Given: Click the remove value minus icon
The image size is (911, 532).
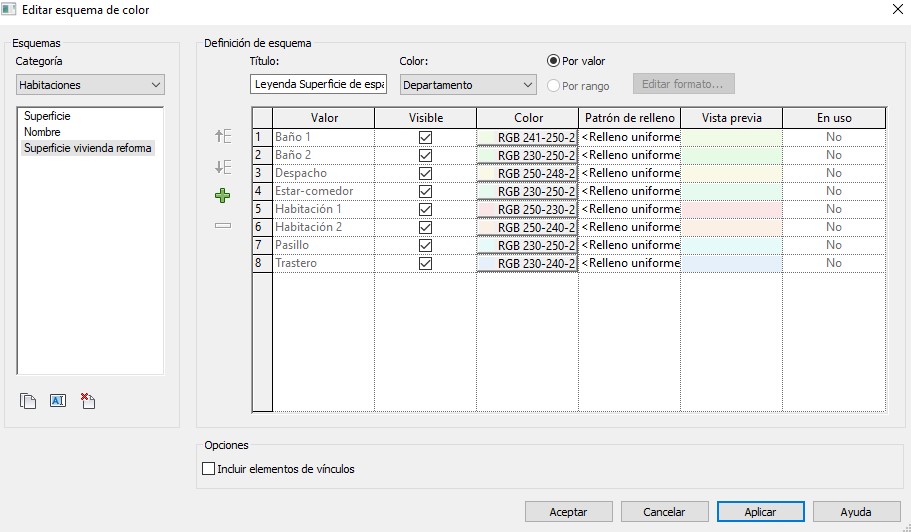Looking at the screenshot, I should [x=223, y=226].
